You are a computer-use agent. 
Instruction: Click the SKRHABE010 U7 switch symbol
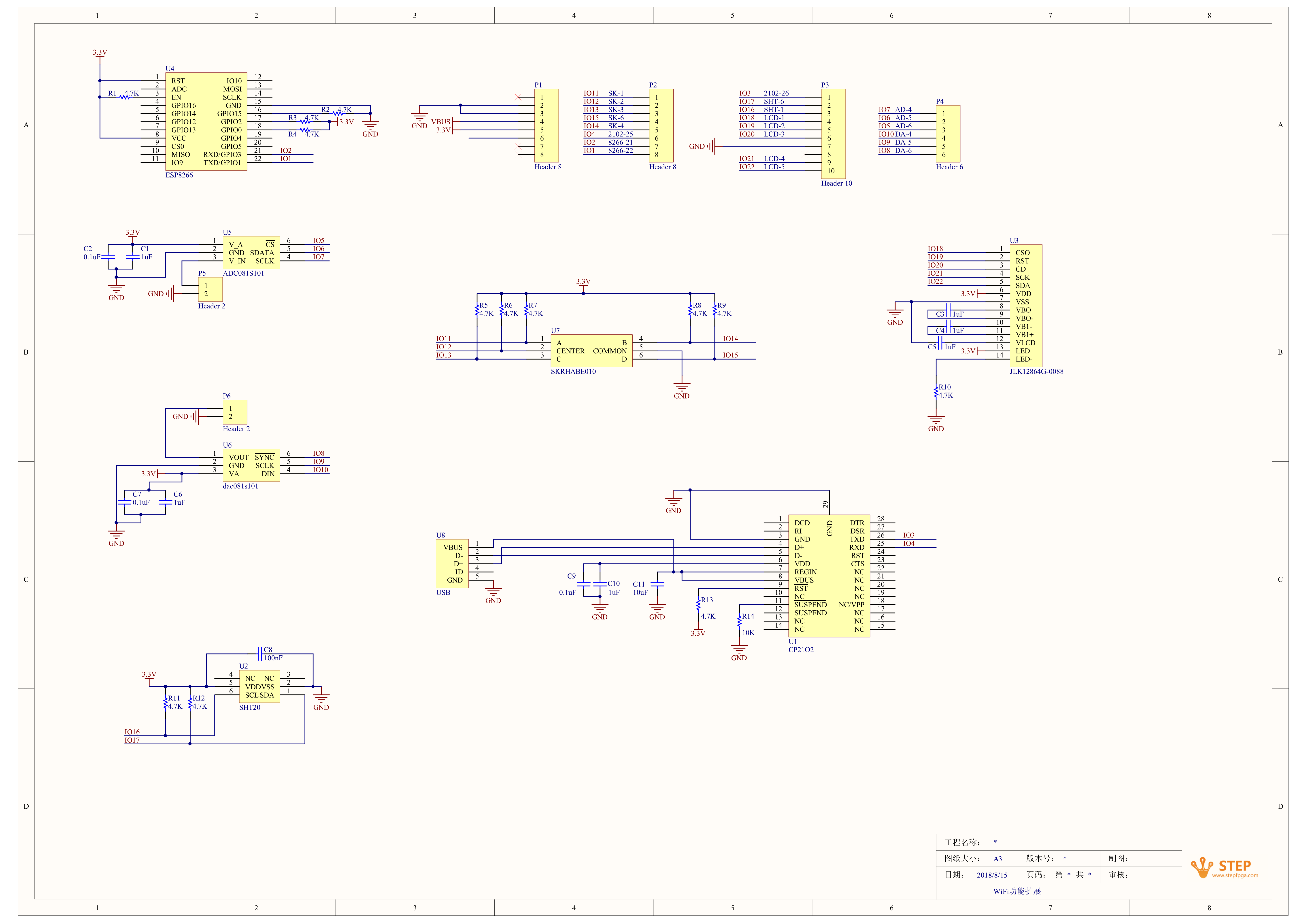coord(591,351)
